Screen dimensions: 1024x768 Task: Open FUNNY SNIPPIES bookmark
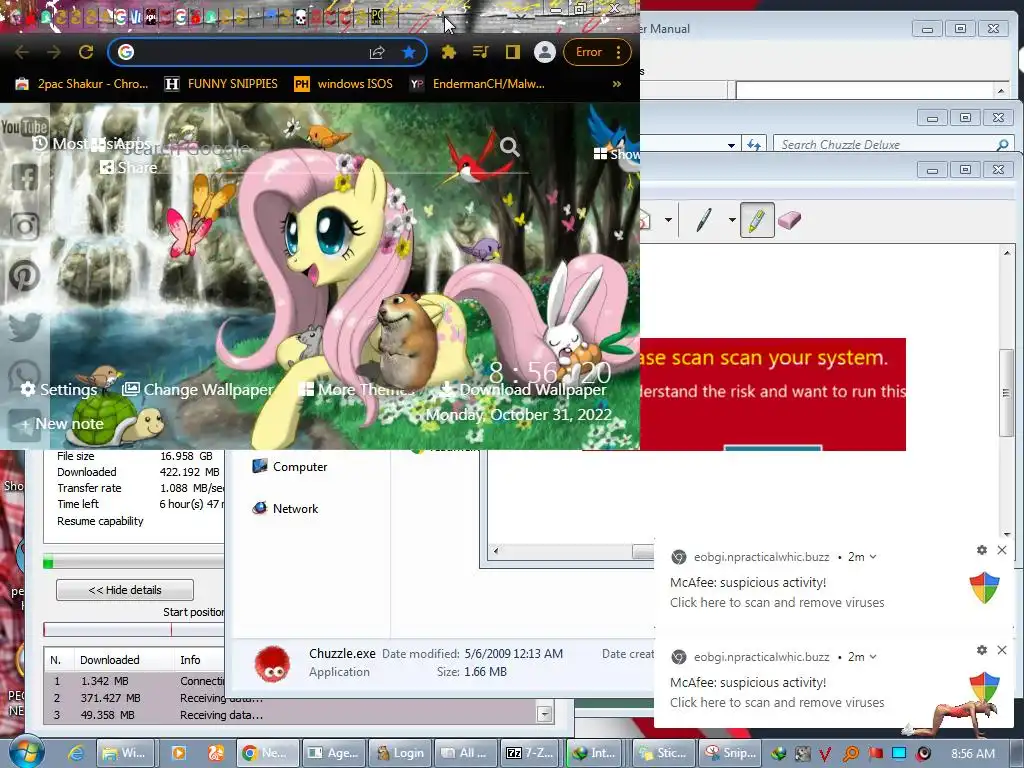(x=221, y=84)
